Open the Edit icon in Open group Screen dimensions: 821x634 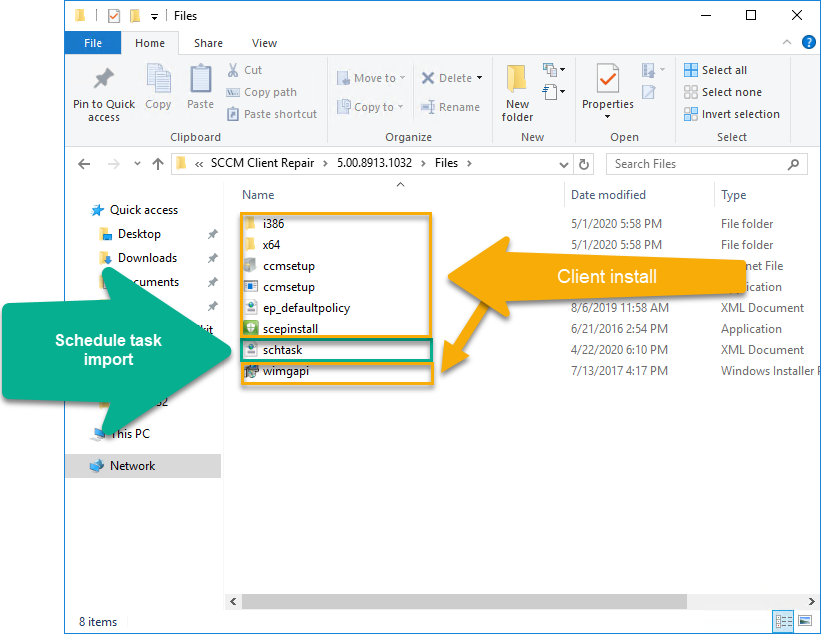click(649, 92)
